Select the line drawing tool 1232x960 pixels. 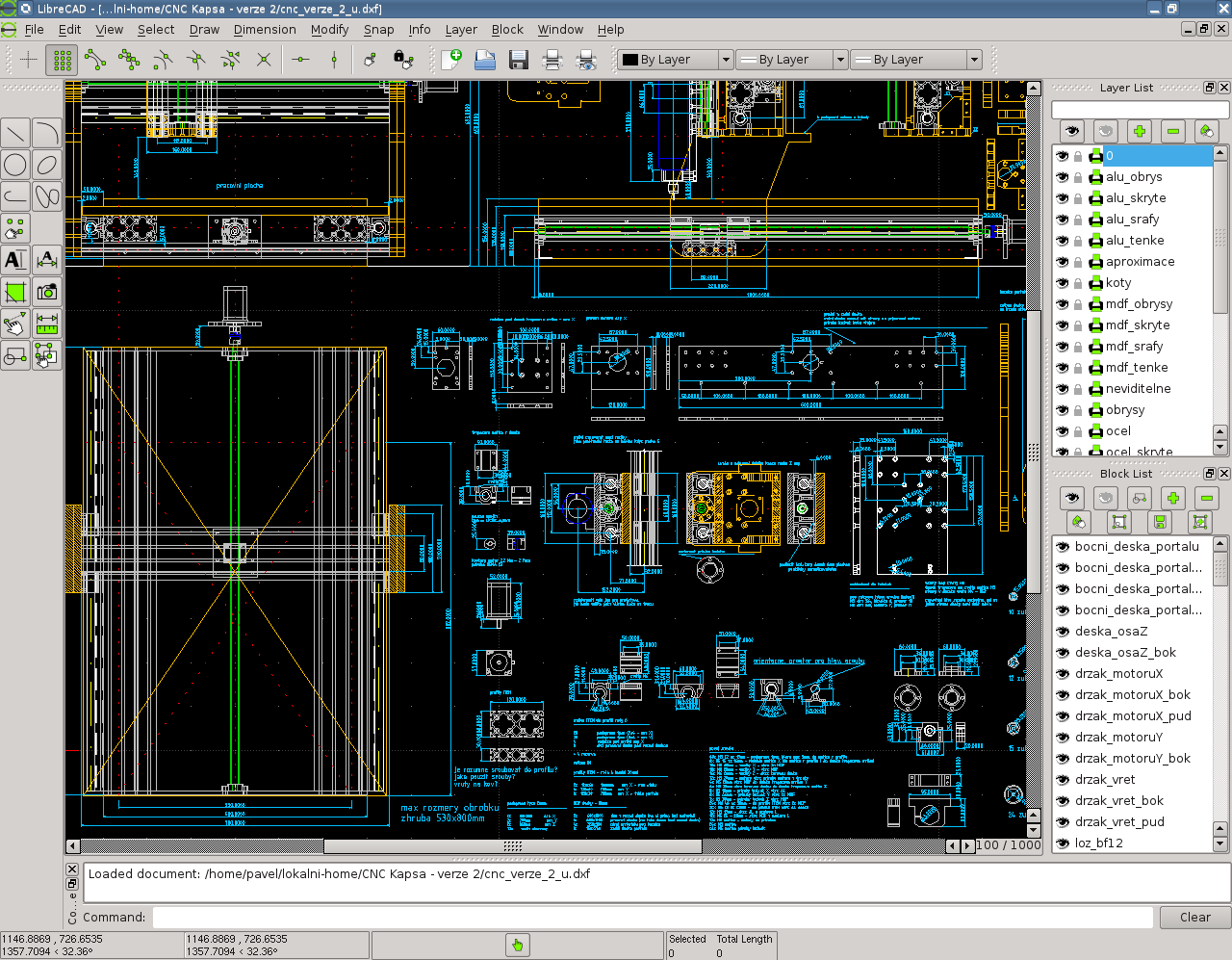point(15,133)
